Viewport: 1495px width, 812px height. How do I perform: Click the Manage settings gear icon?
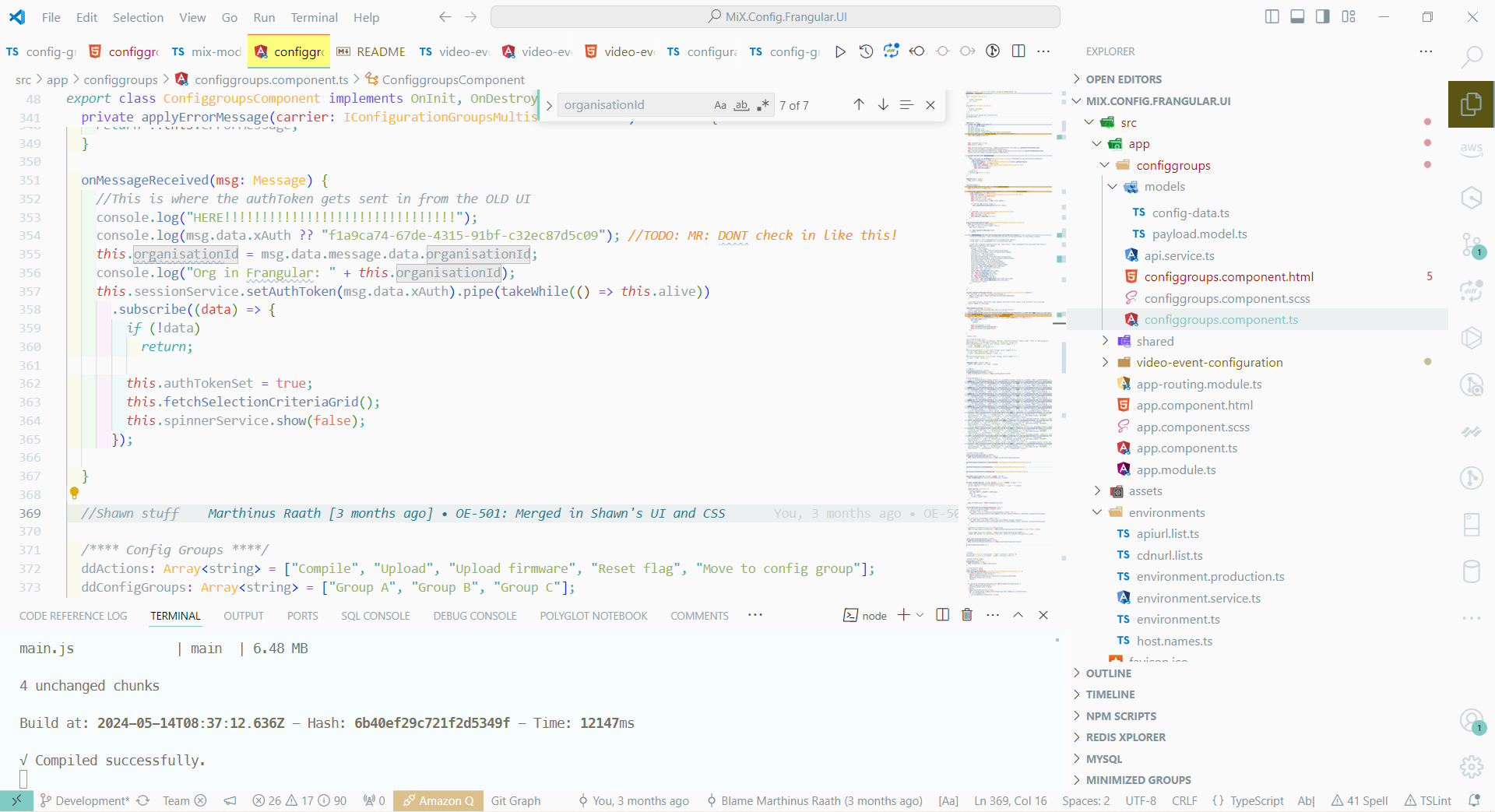[1471, 767]
